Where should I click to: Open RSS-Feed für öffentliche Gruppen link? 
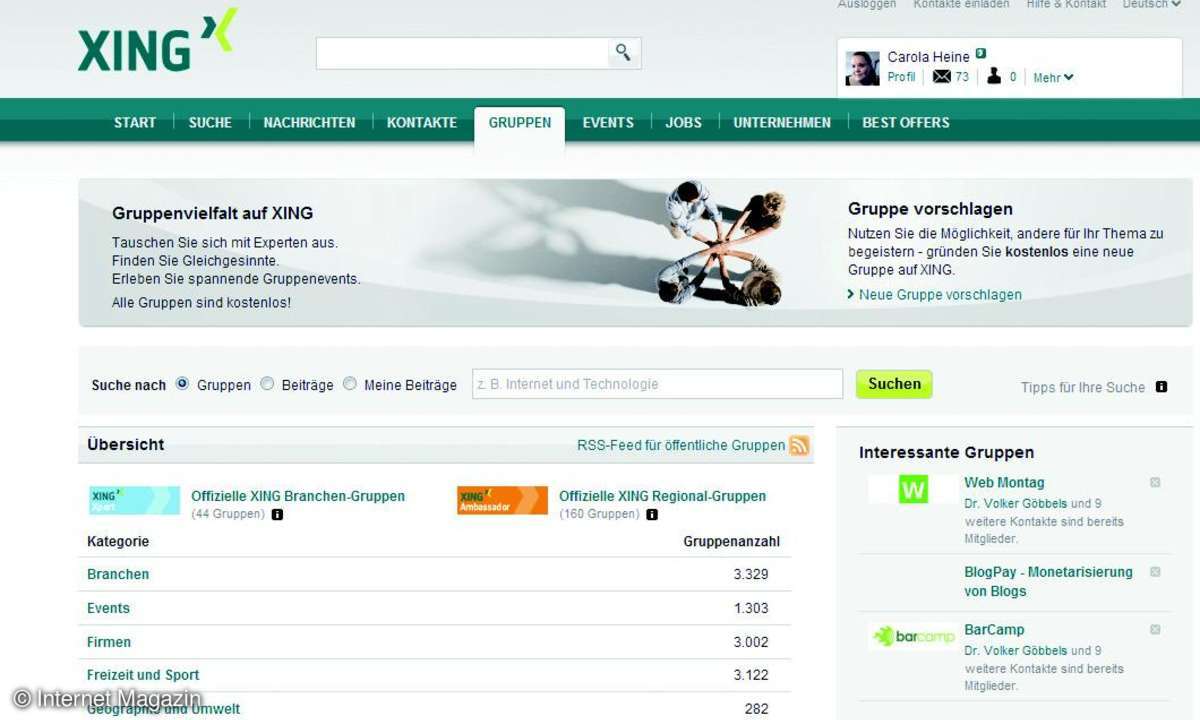pos(681,445)
